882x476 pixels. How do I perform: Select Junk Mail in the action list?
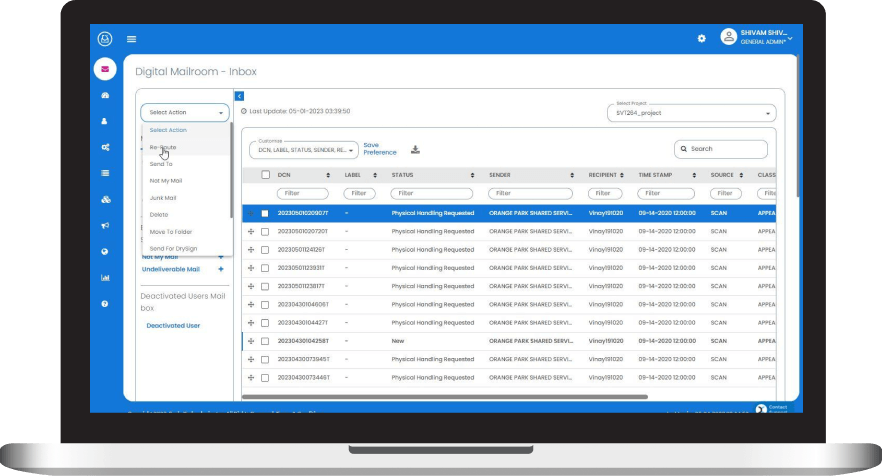coord(164,198)
